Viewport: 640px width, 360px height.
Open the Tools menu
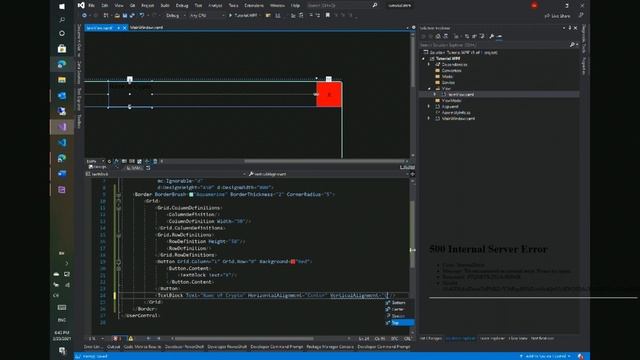tap(233, 5)
